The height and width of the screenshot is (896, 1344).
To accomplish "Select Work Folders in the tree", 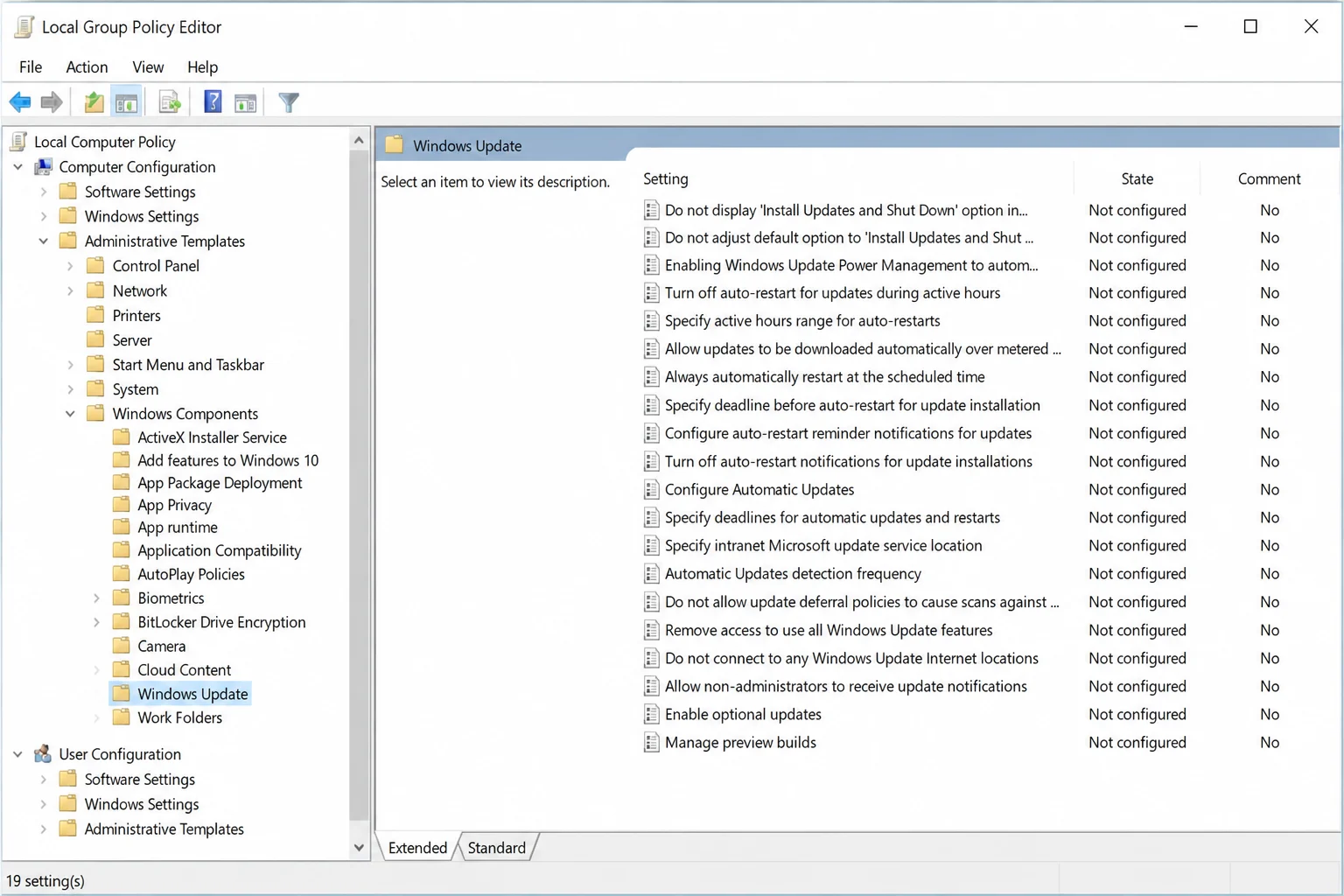I will coord(179,717).
